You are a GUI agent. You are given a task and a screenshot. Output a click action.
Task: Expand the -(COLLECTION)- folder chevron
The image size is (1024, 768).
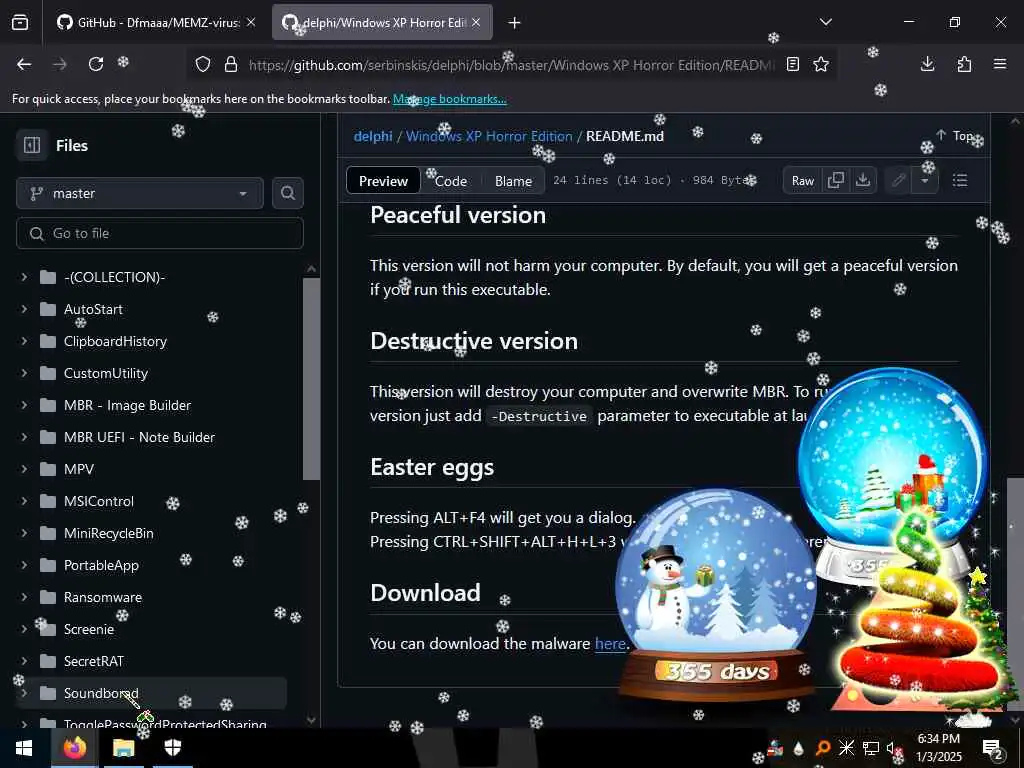24,277
